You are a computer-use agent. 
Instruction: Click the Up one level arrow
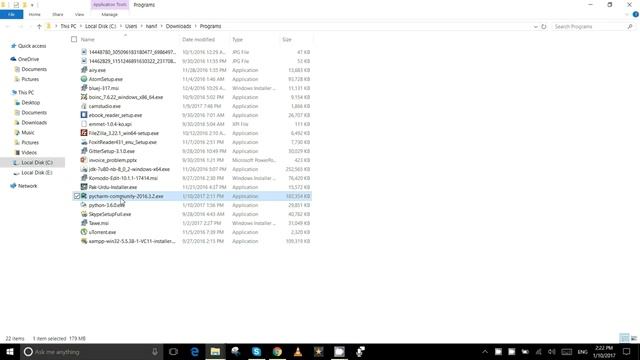(39, 26)
